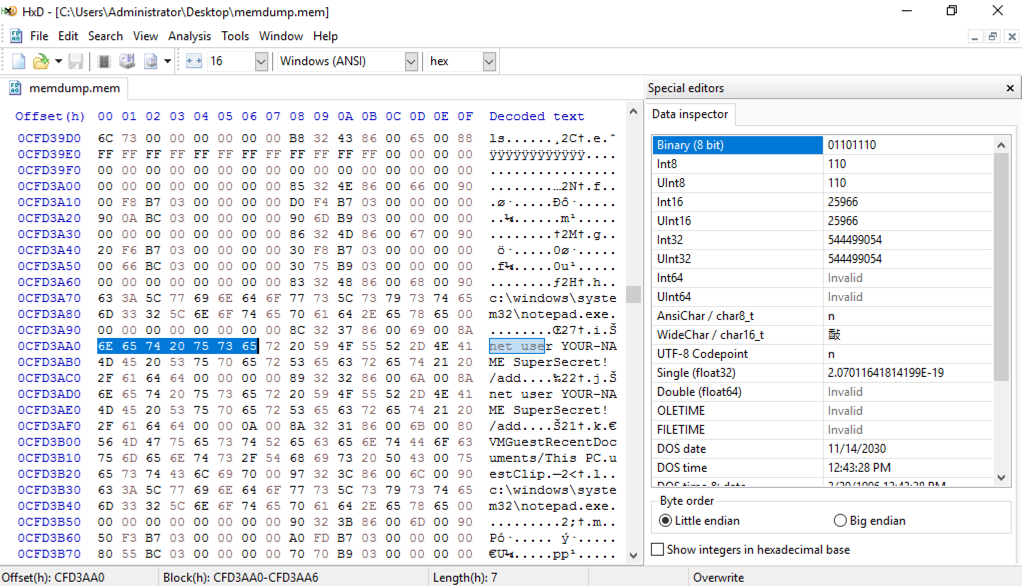This screenshot has width=1022, height=586.
Task: Open the hex offset base dropdown
Action: (489, 61)
